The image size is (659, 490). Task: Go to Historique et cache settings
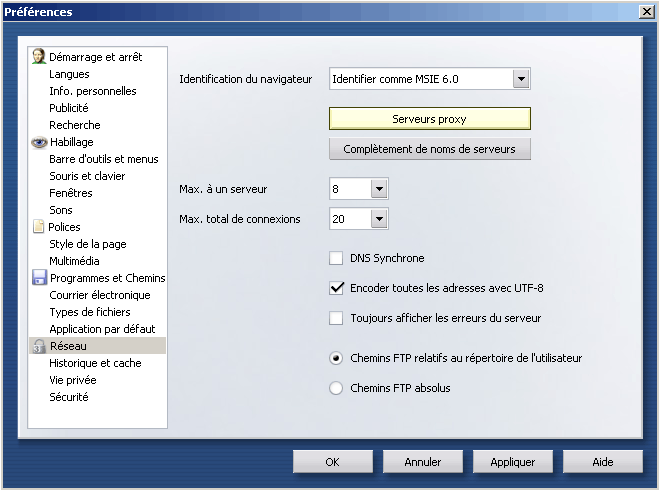(95, 363)
